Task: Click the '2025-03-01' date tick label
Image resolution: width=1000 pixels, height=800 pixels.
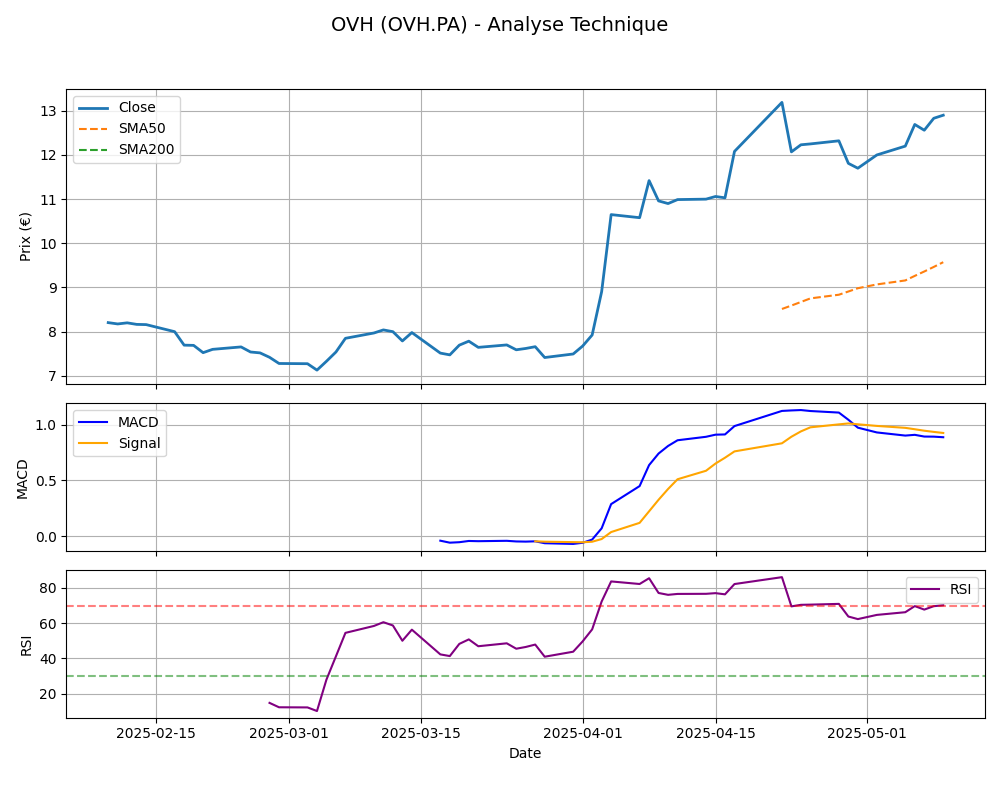Action: point(289,734)
